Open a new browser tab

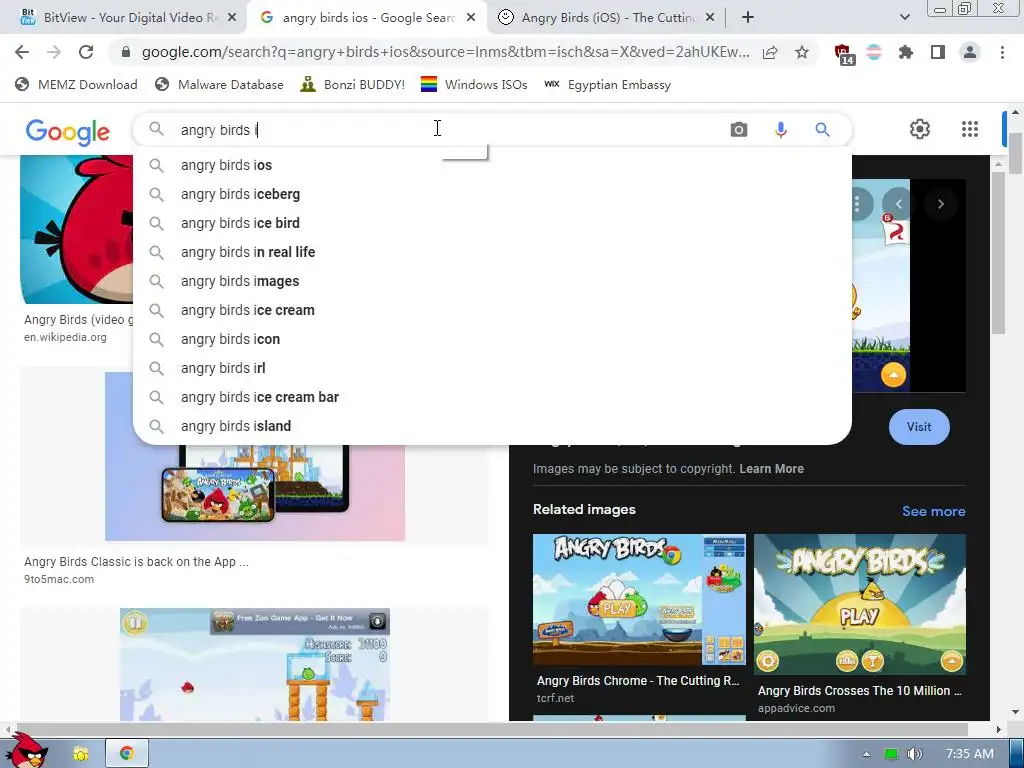[748, 18]
